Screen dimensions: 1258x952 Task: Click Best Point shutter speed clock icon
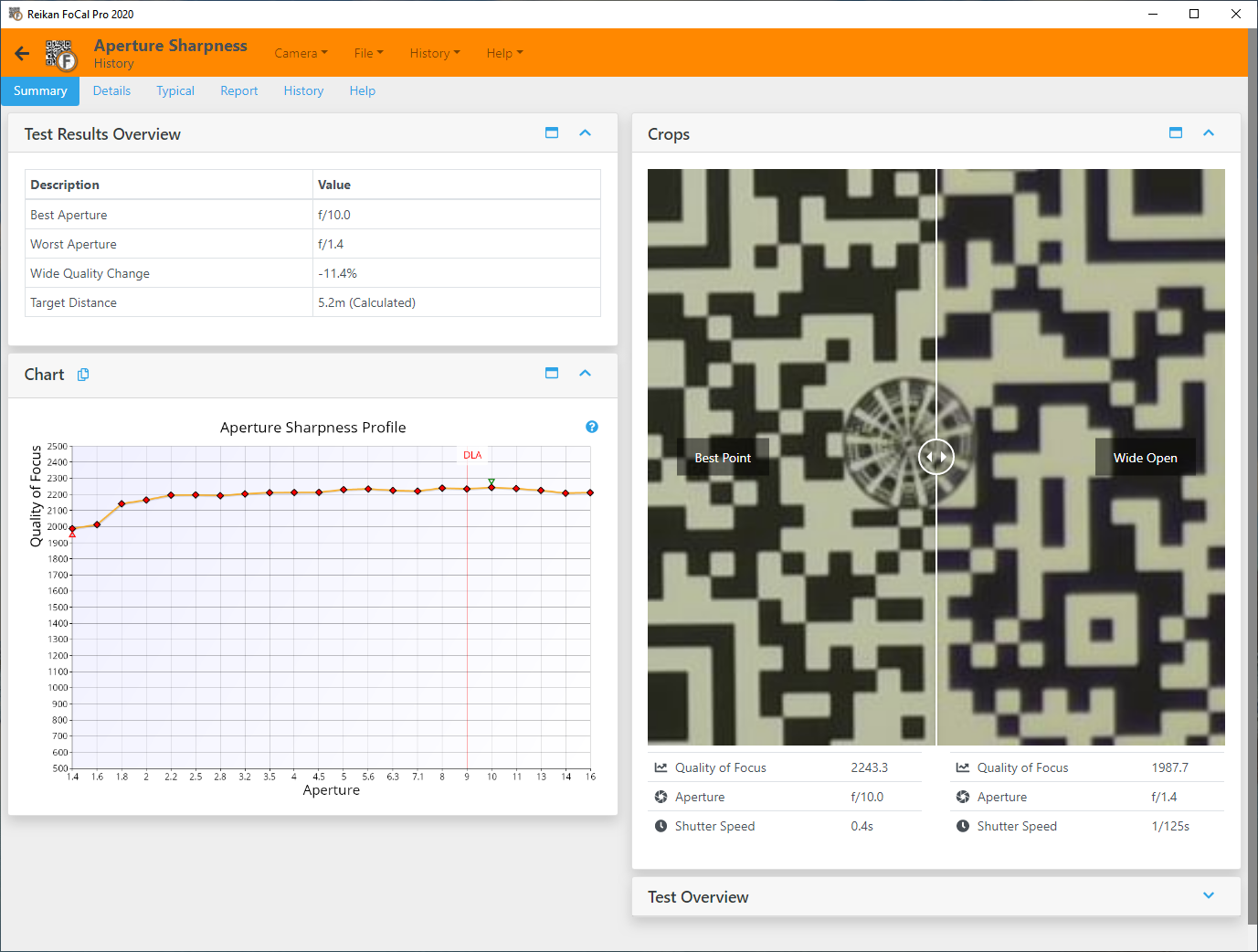click(661, 826)
